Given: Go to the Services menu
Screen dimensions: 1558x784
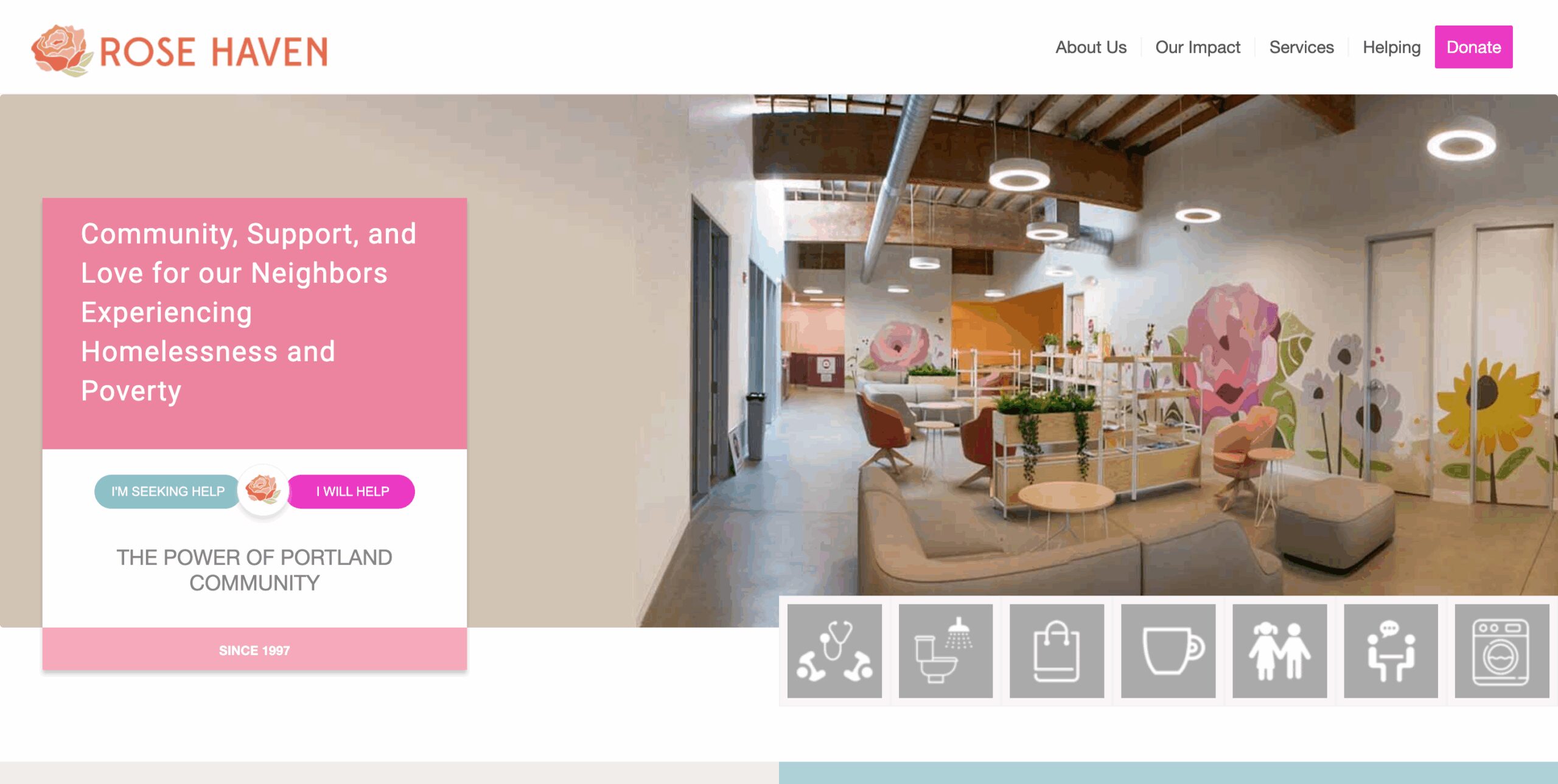Looking at the screenshot, I should coord(1301,47).
